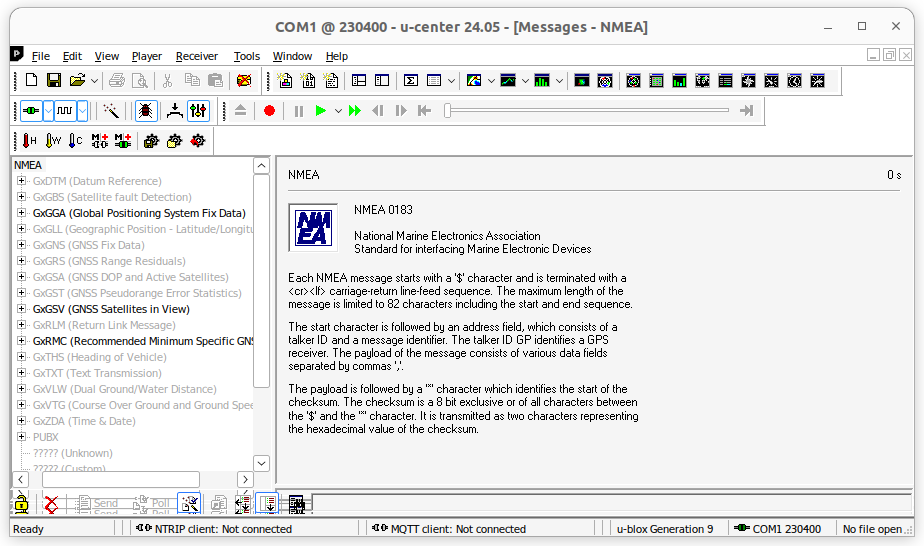Open the Histogram view green bars icon
Screen dimensions: 924x546
pyautogui.click(x=542, y=81)
